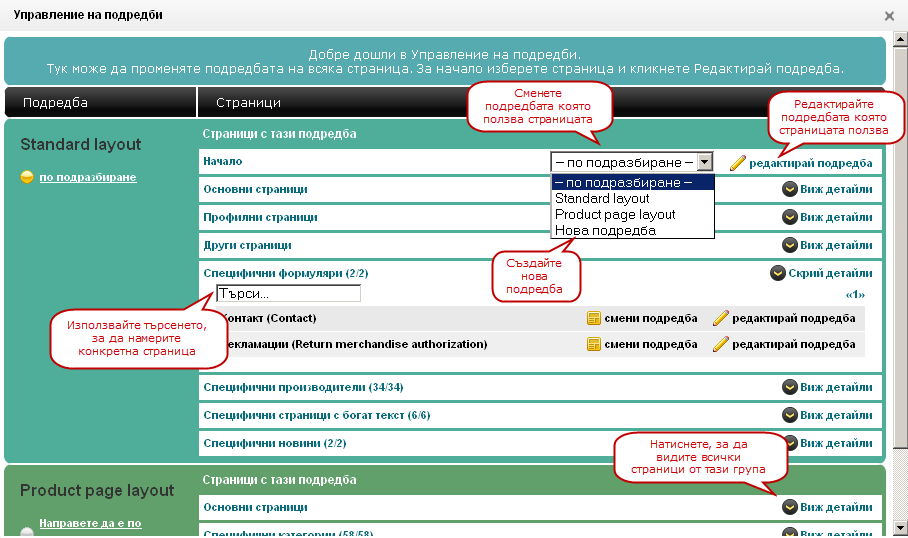Choose Product page layout from dropdown list
This screenshot has width=908, height=538.
click(615, 215)
